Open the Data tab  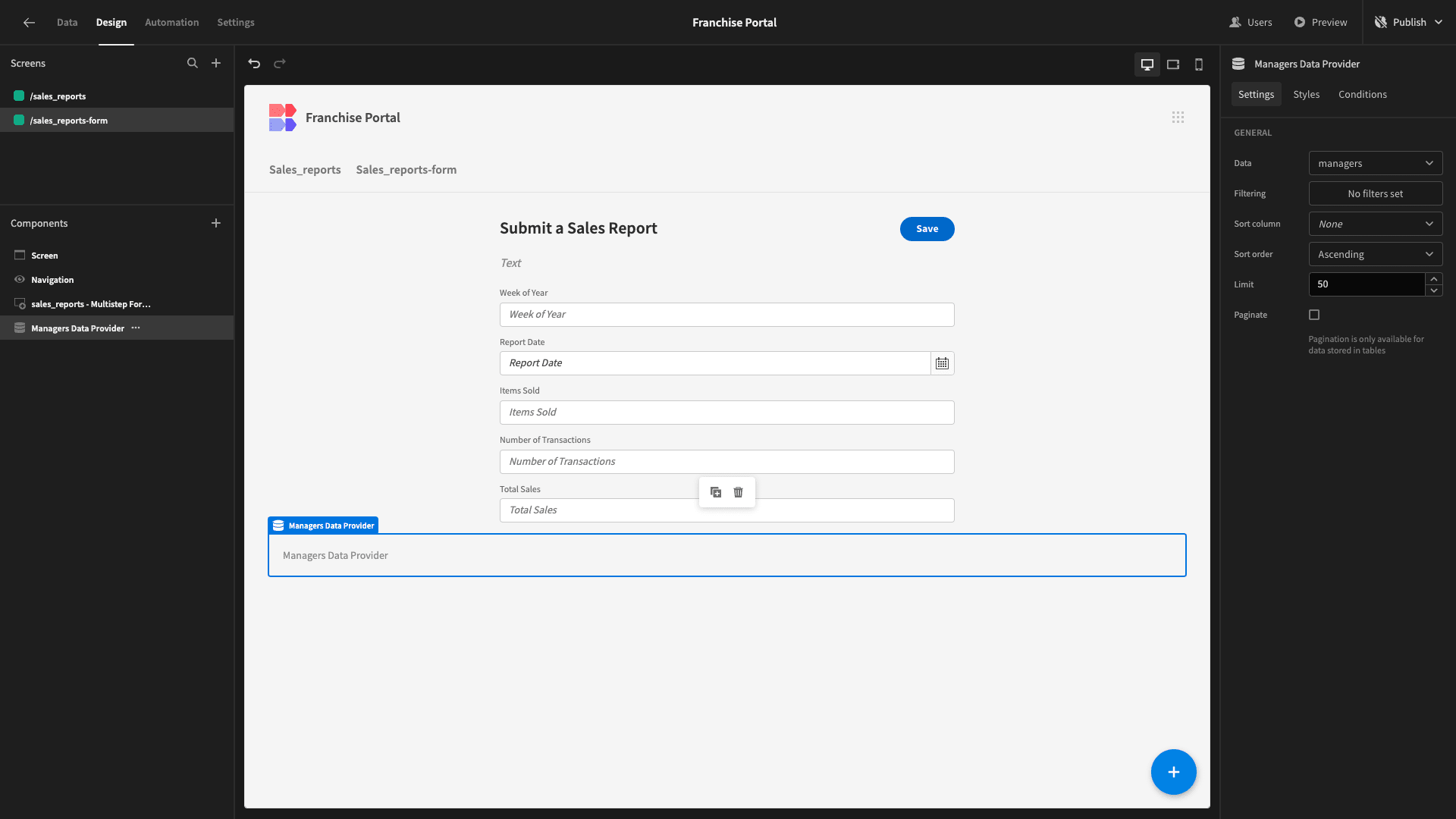pos(67,23)
